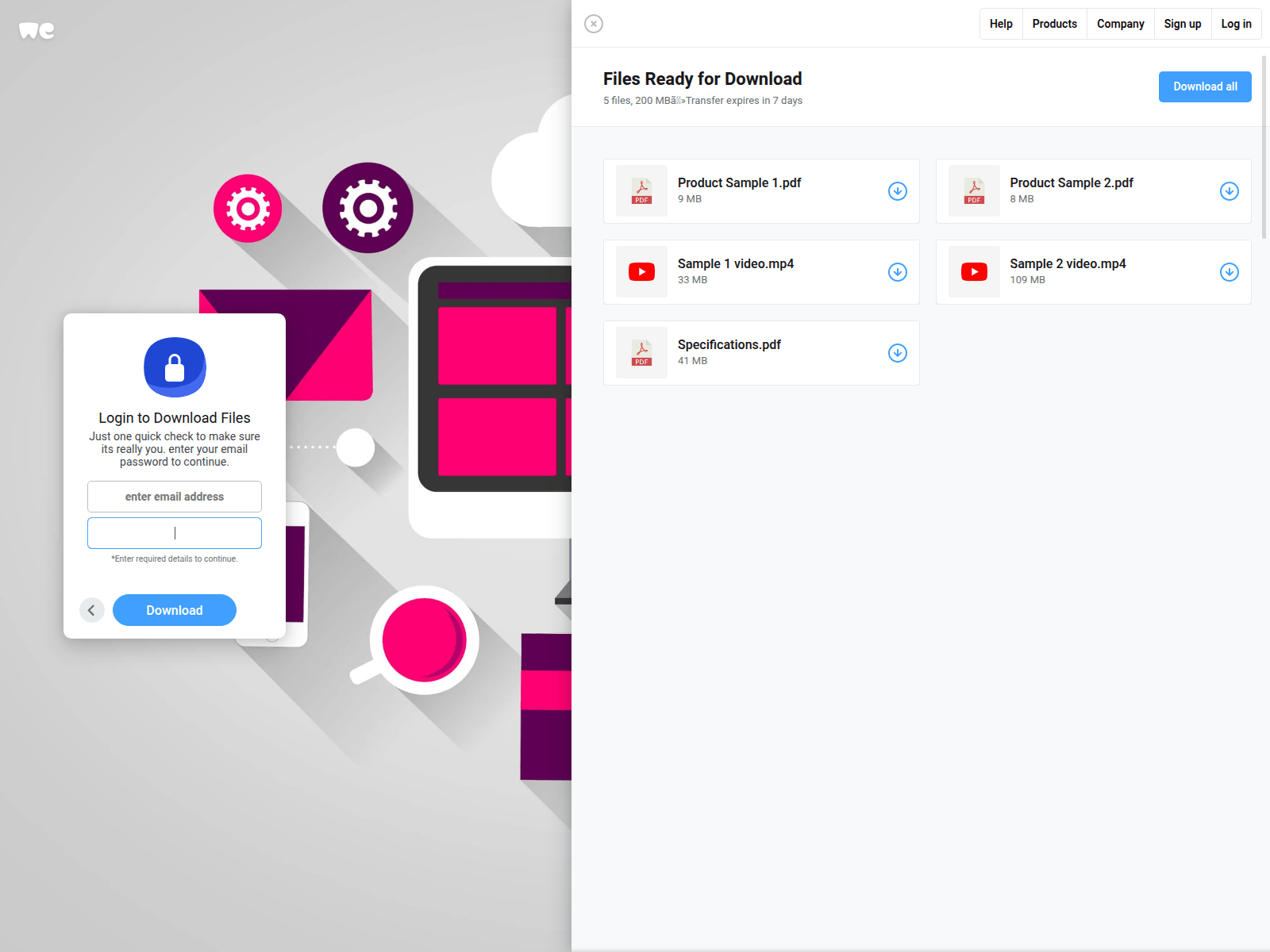Dismiss the transfer panel with the X button
Screen dimensions: 1270x952
[x=594, y=24]
